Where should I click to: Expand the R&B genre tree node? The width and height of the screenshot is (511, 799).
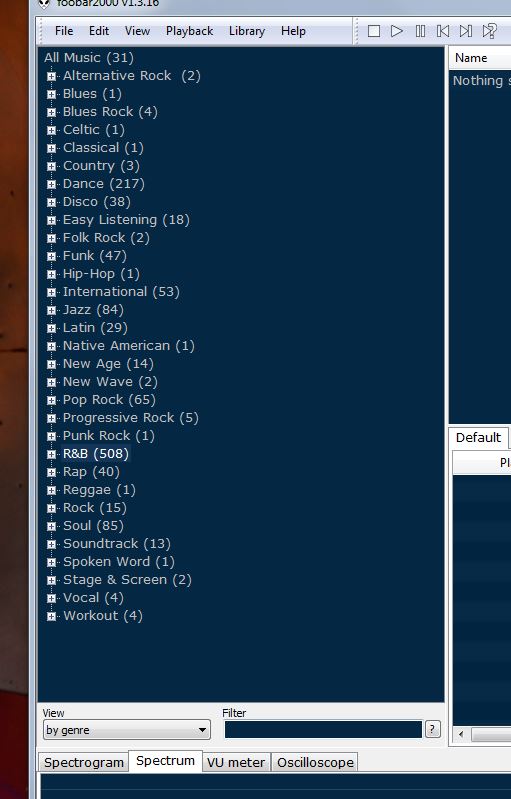click(51, 454)
